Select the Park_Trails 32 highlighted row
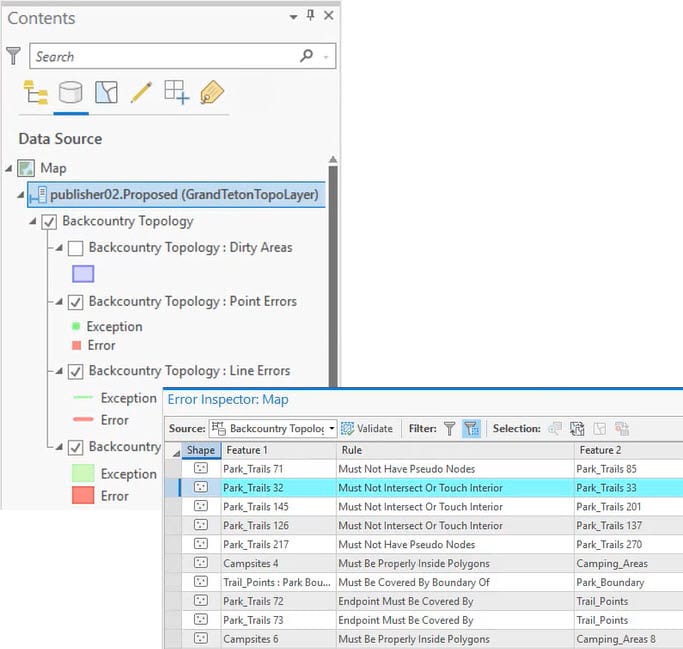683x649 pixels. click(424, 488)
